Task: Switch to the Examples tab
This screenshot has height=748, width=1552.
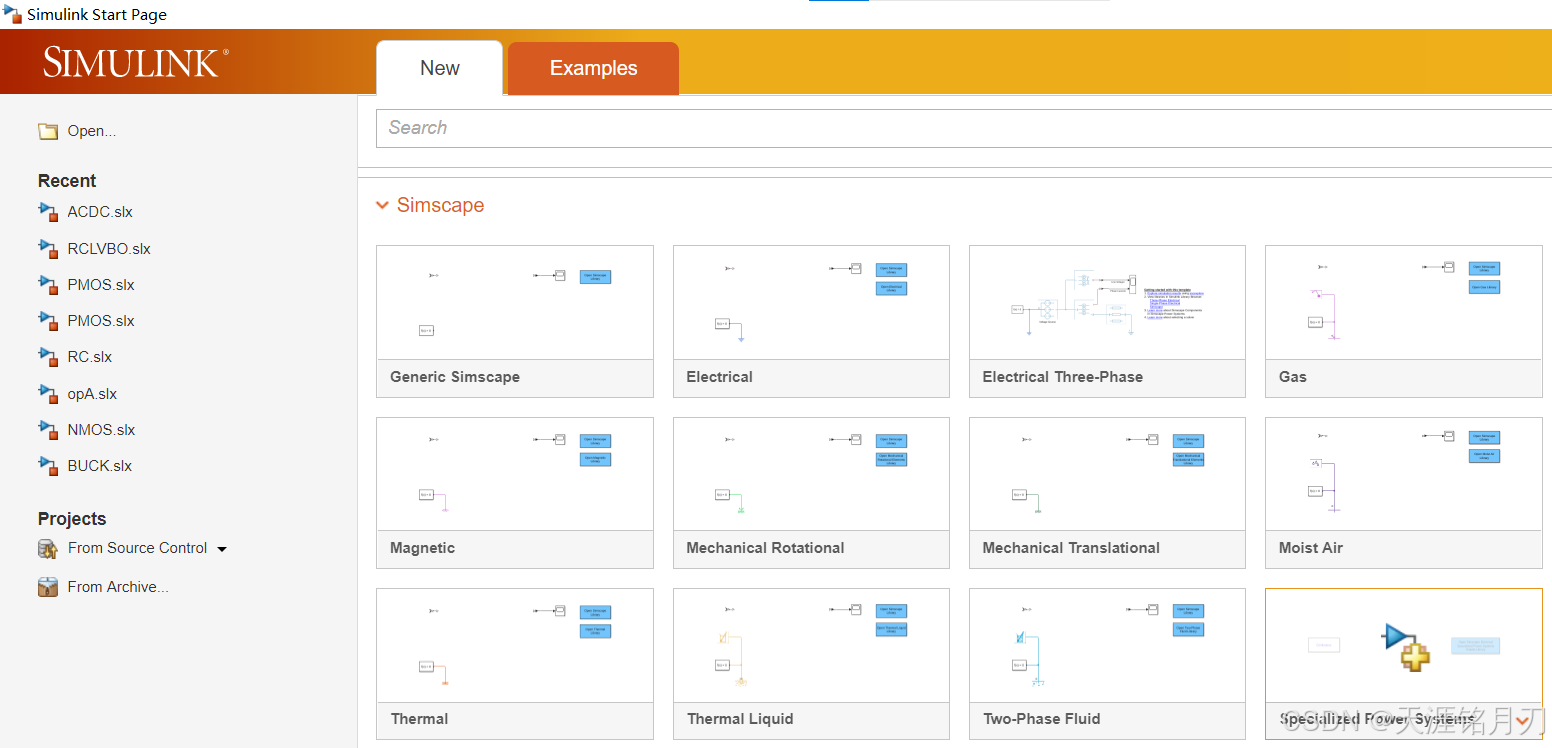Action: pos(593,68)
